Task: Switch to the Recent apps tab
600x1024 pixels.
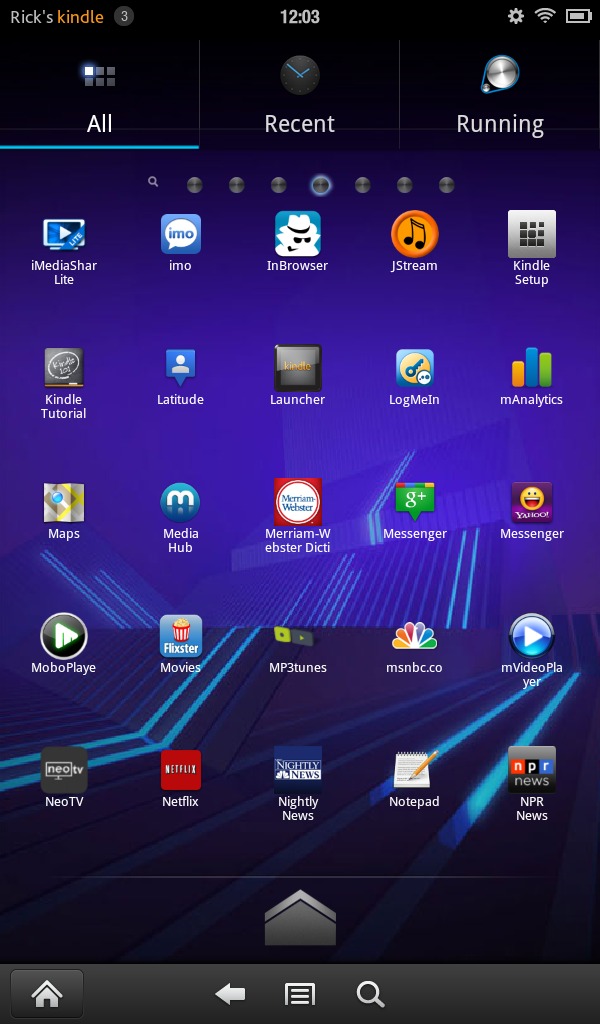Action: tap(300, 95)
